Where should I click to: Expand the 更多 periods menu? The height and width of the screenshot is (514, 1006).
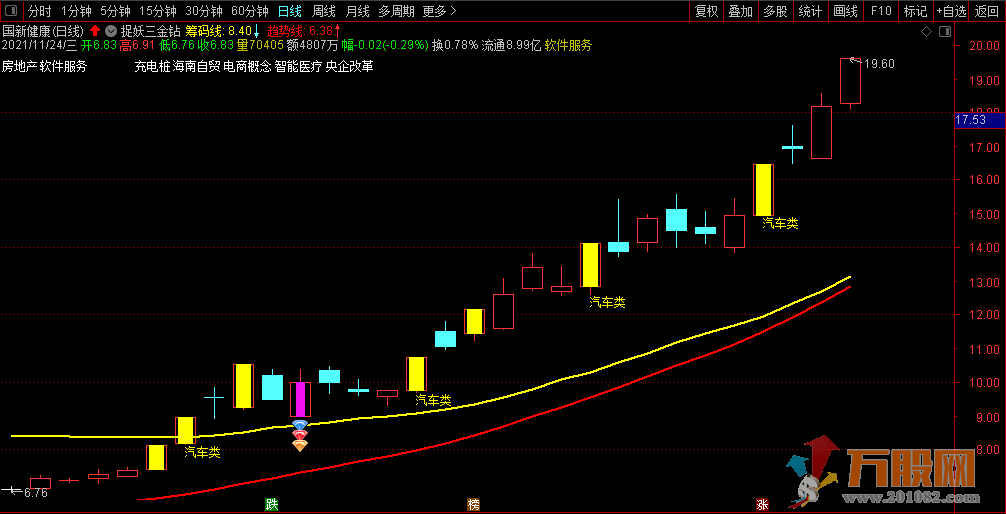438,11
